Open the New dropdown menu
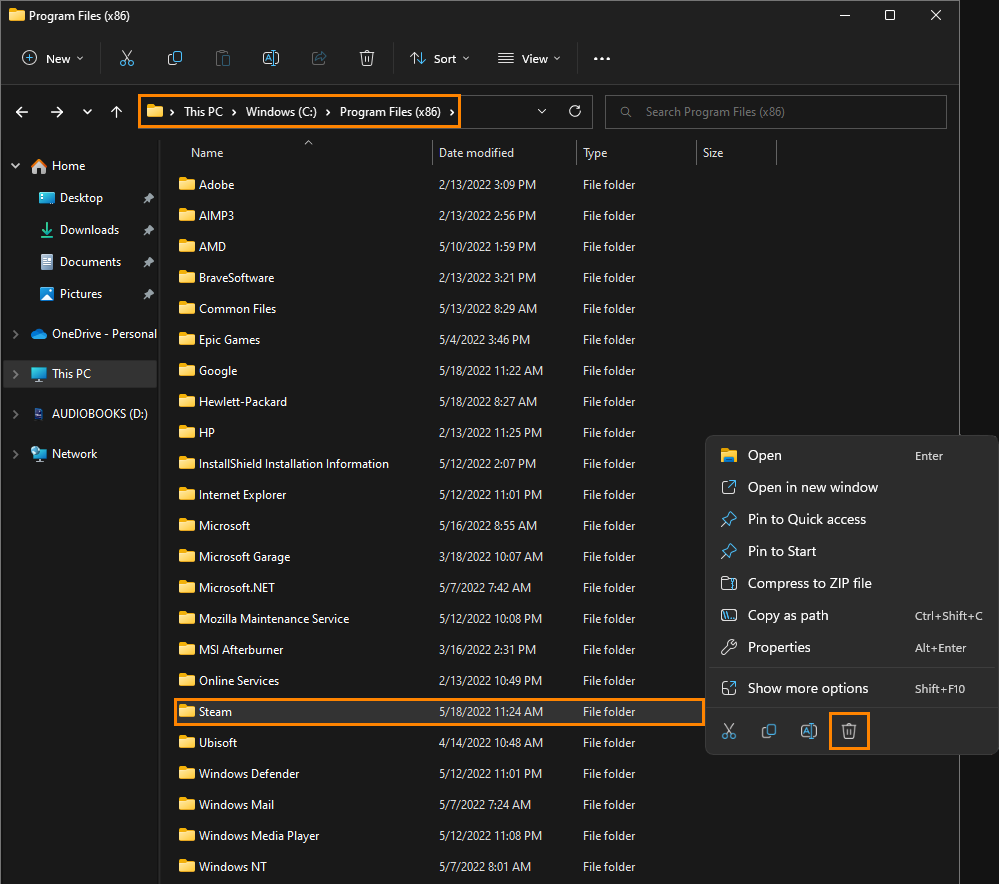The image size is (999, 884). pos(52,59)
